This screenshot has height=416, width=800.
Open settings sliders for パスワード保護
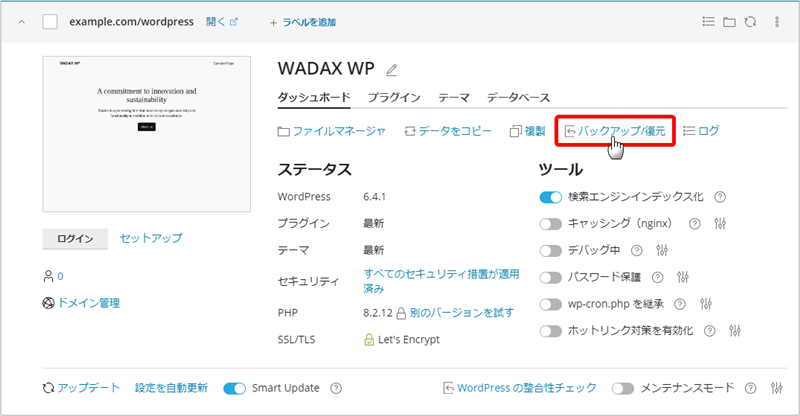pos(683,277)
